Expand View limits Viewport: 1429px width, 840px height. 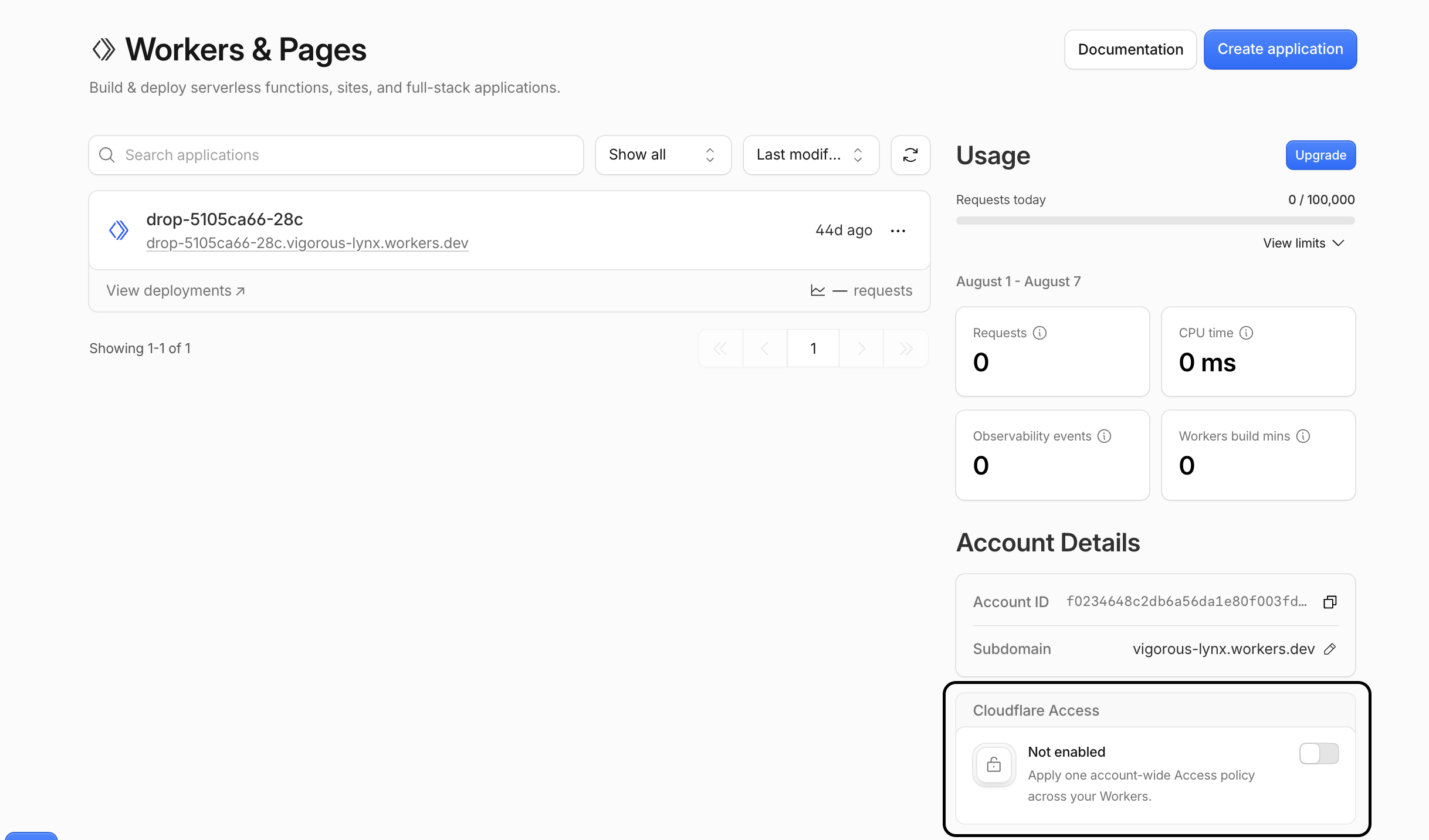click(x=1303, y=243)
